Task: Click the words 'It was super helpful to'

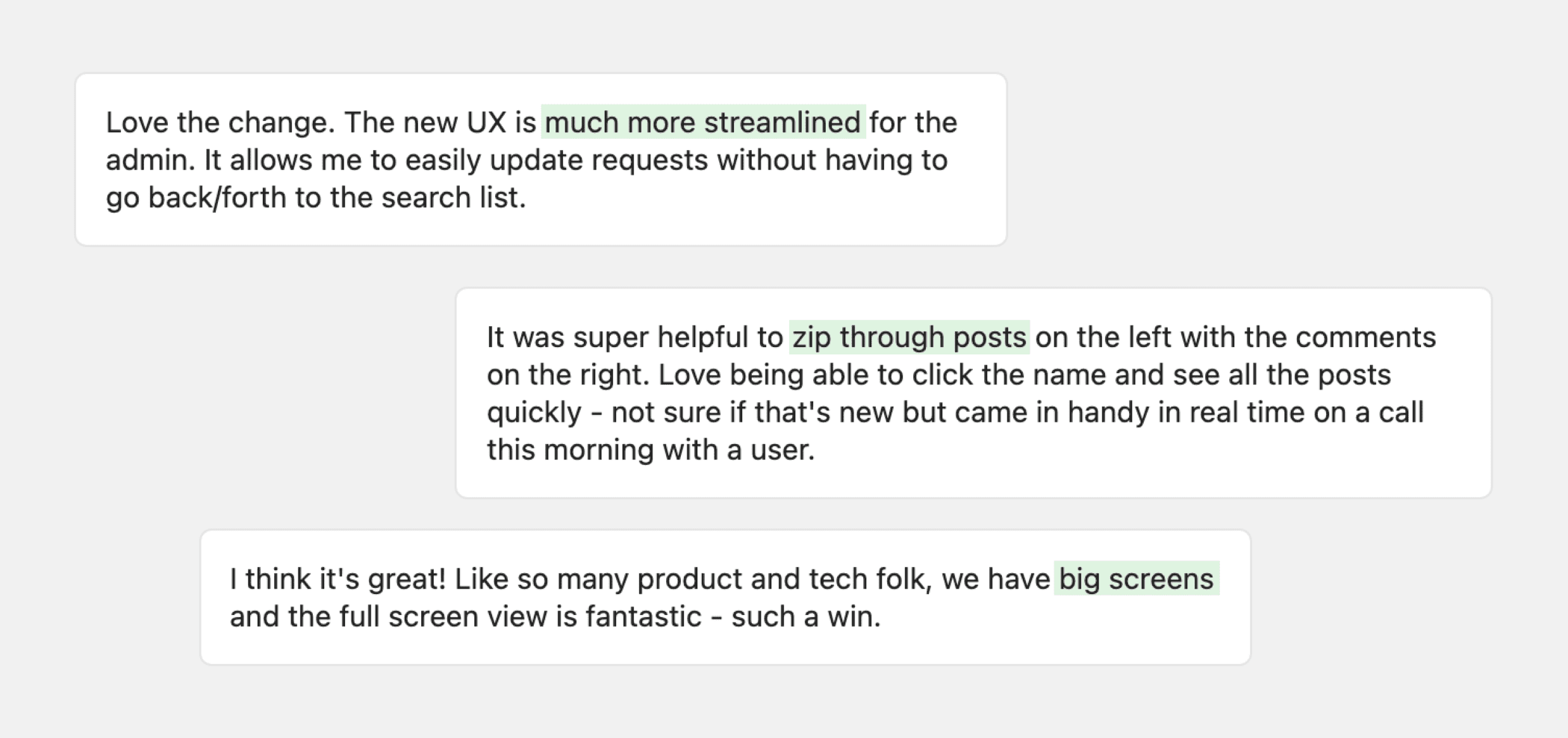Action: [635, 337]
